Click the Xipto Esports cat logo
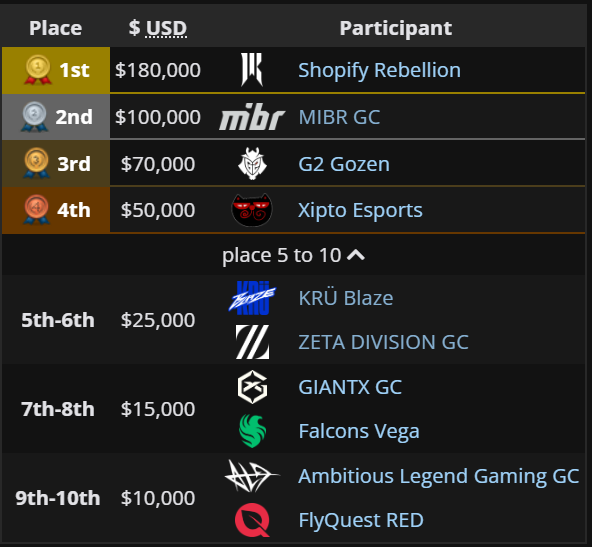 point(252,210)
